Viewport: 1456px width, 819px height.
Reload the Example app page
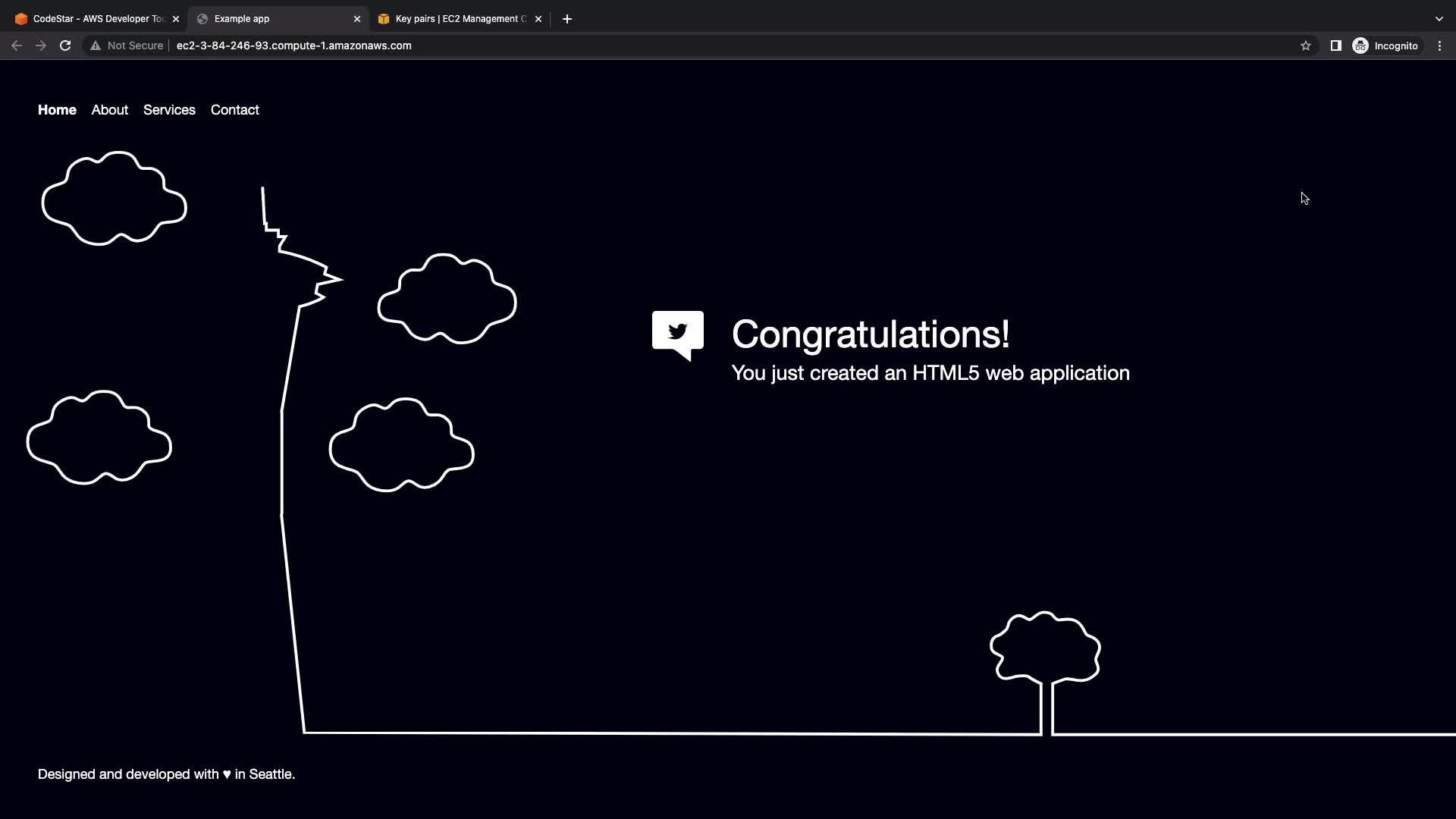coord(65,45)
